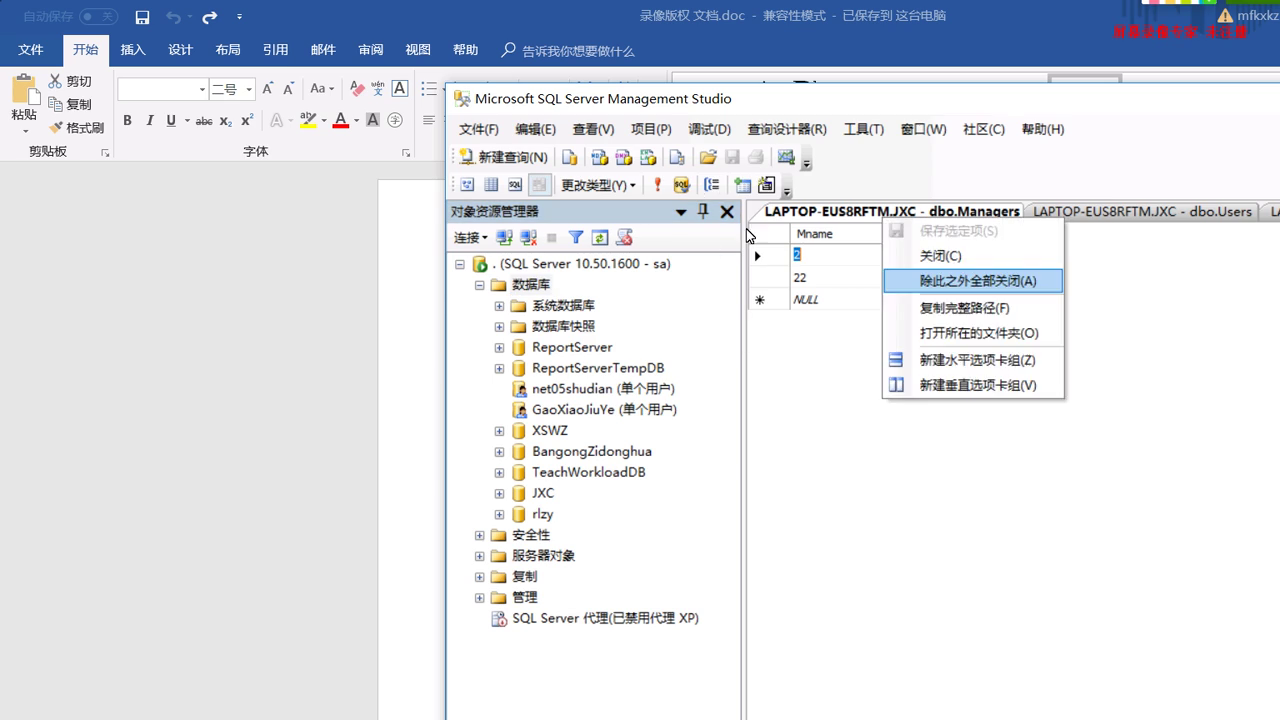Open the font size 二号 dropdown

pyautogui.click(x=249, y=89)
